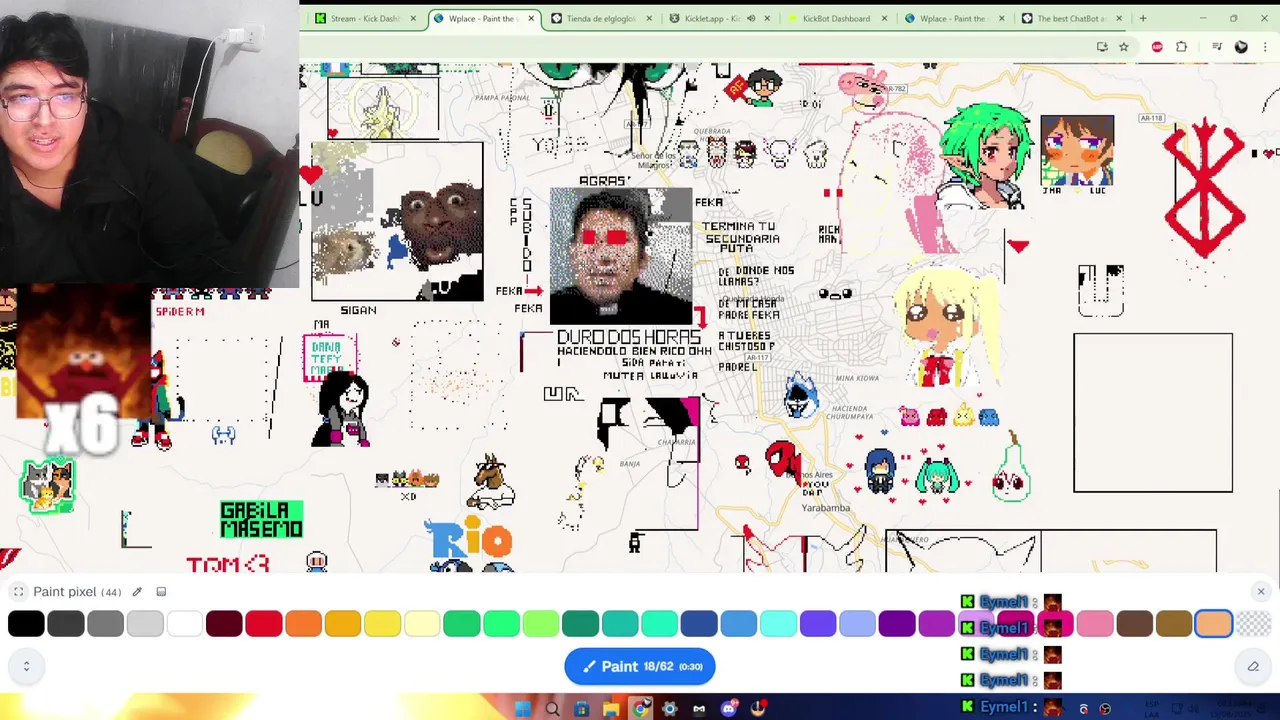
Task: Pick the lime green color swatch
Action: point(541,624)
